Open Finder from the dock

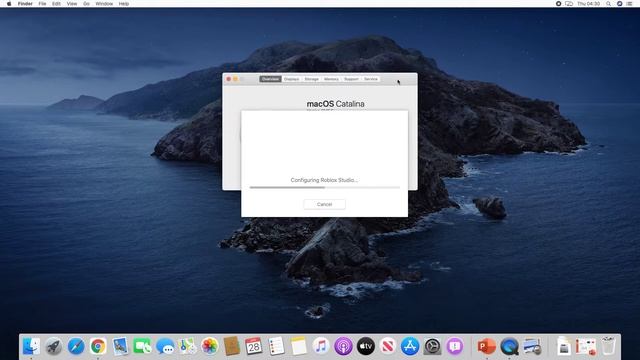31,346
